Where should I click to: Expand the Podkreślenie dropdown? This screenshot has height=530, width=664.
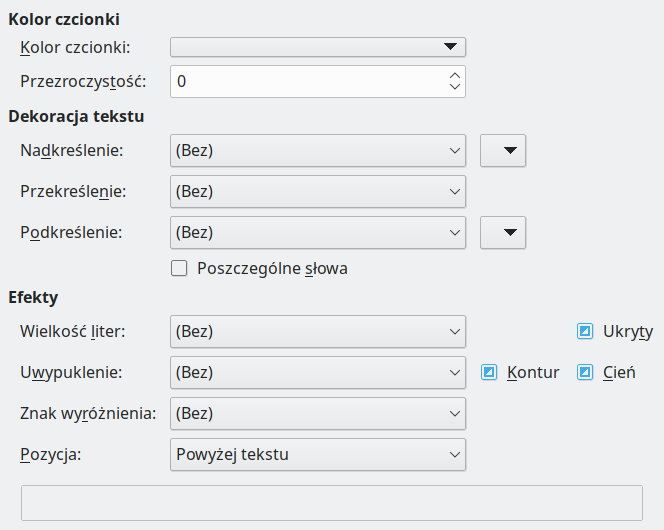[318, 232]
